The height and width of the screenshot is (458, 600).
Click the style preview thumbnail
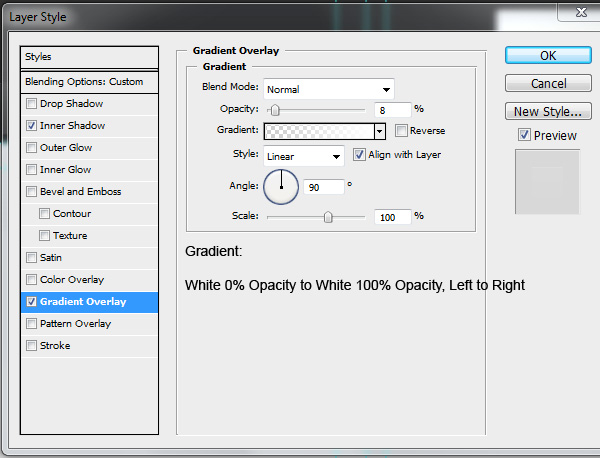pyautogui.click(x=547, y=182)
